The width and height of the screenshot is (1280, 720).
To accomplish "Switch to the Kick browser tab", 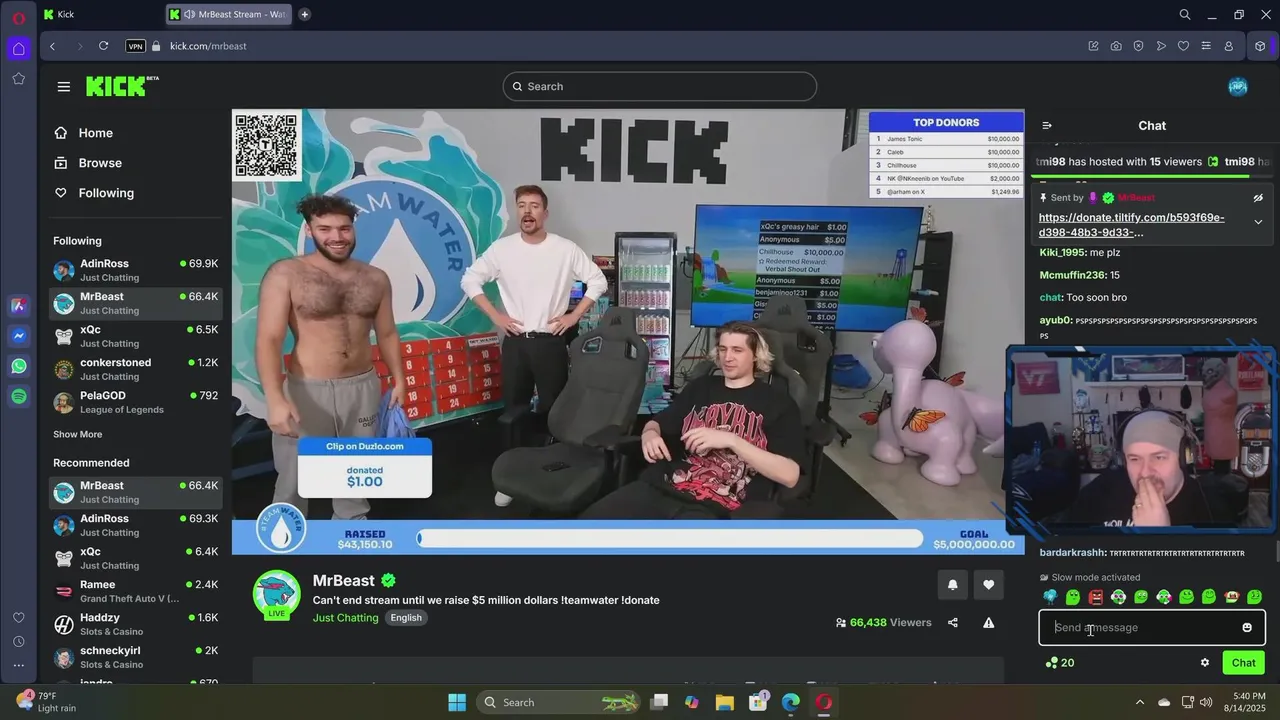I will point(102,14).
